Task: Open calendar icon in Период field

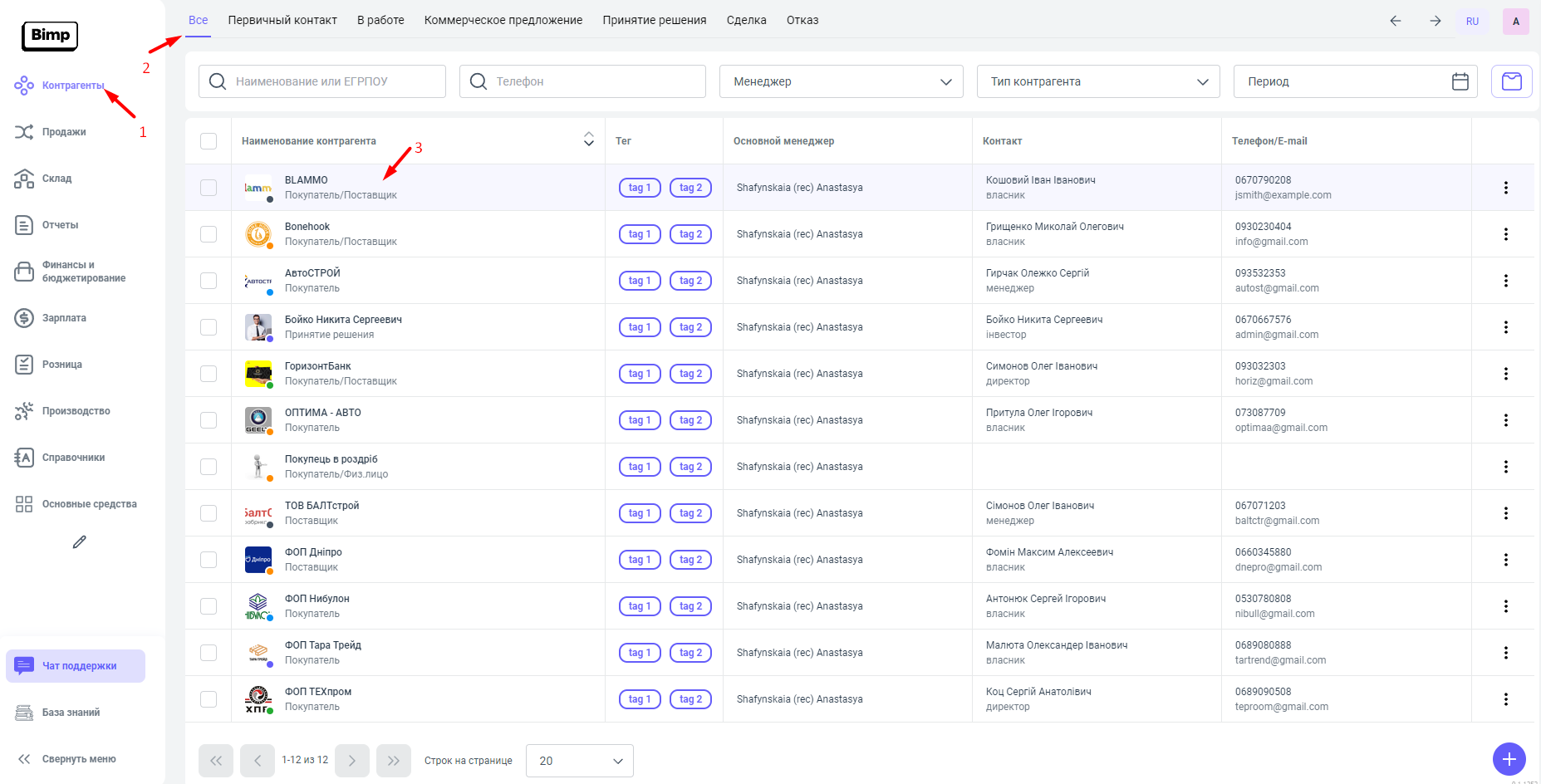Action: click(1460, 81)
